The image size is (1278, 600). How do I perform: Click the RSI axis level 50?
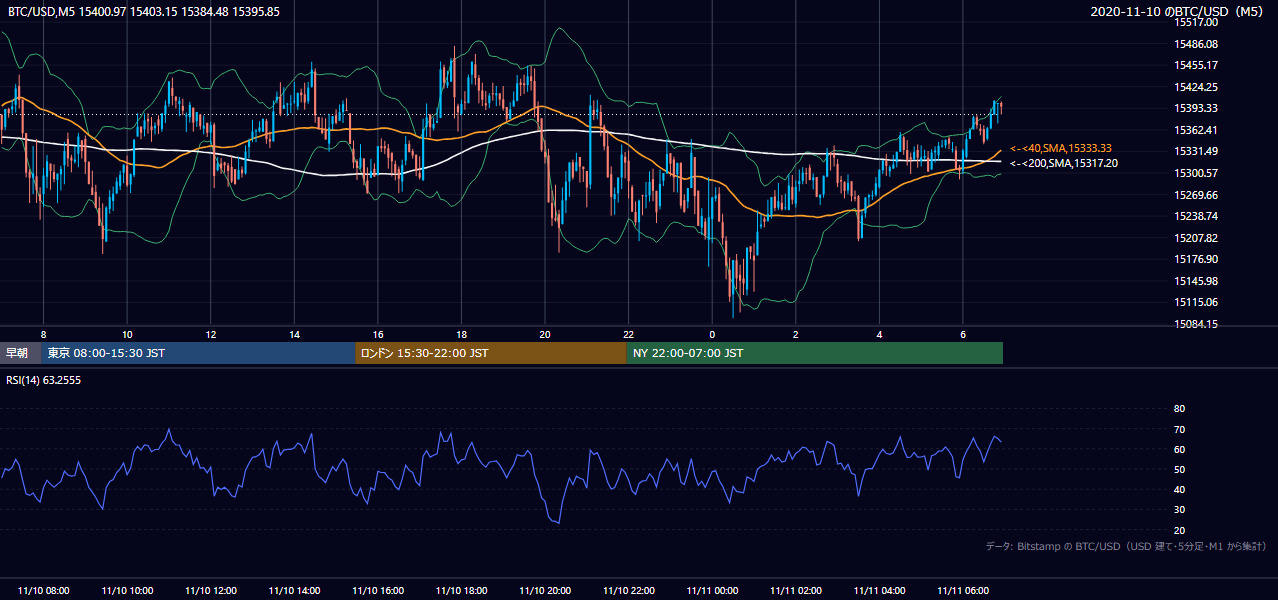coord(1179,469)
